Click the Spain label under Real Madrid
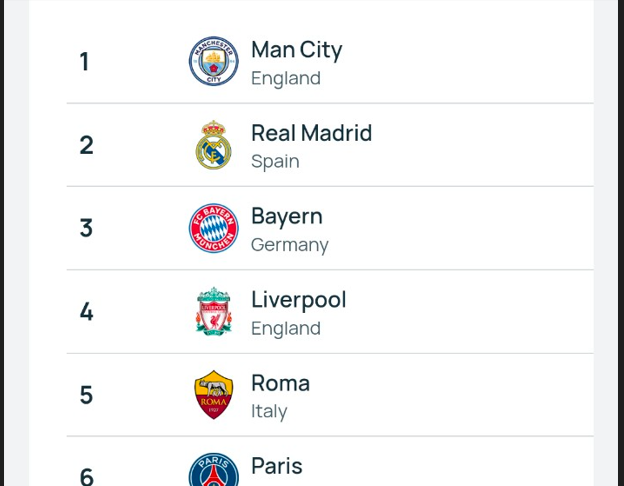624x486 pixels. 275,162
